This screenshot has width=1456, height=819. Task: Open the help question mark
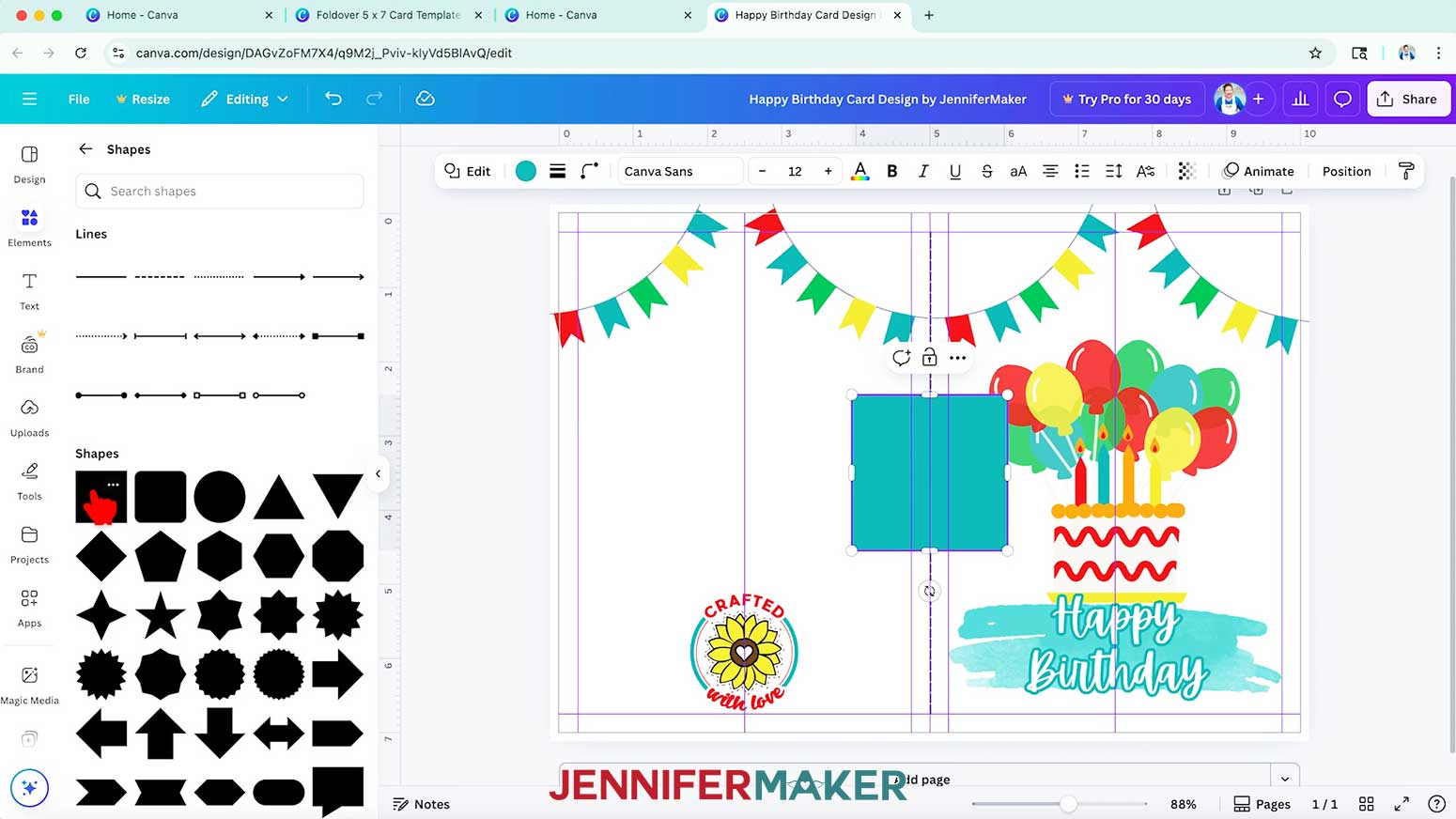click(x=1436, y=804)
